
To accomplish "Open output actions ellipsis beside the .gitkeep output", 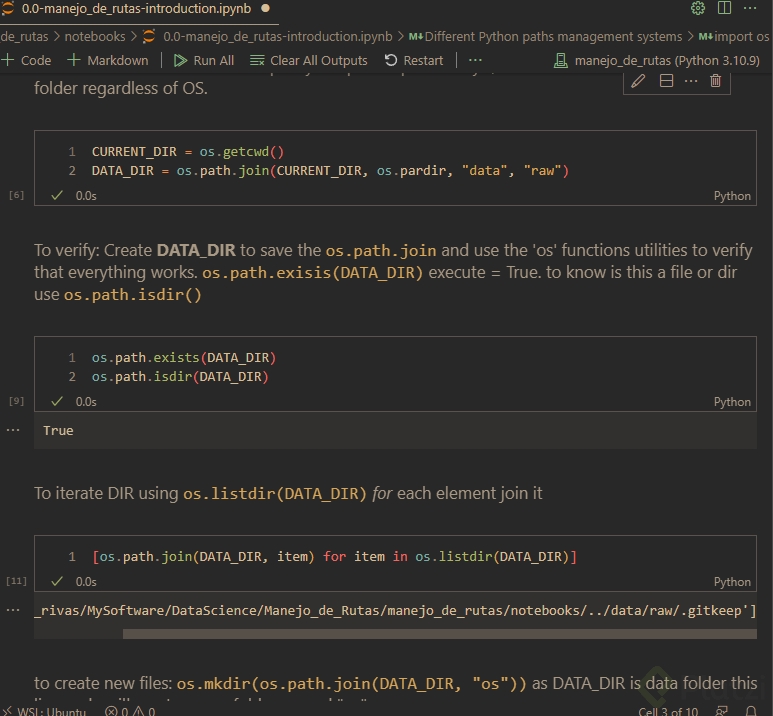I will [13, 610].
